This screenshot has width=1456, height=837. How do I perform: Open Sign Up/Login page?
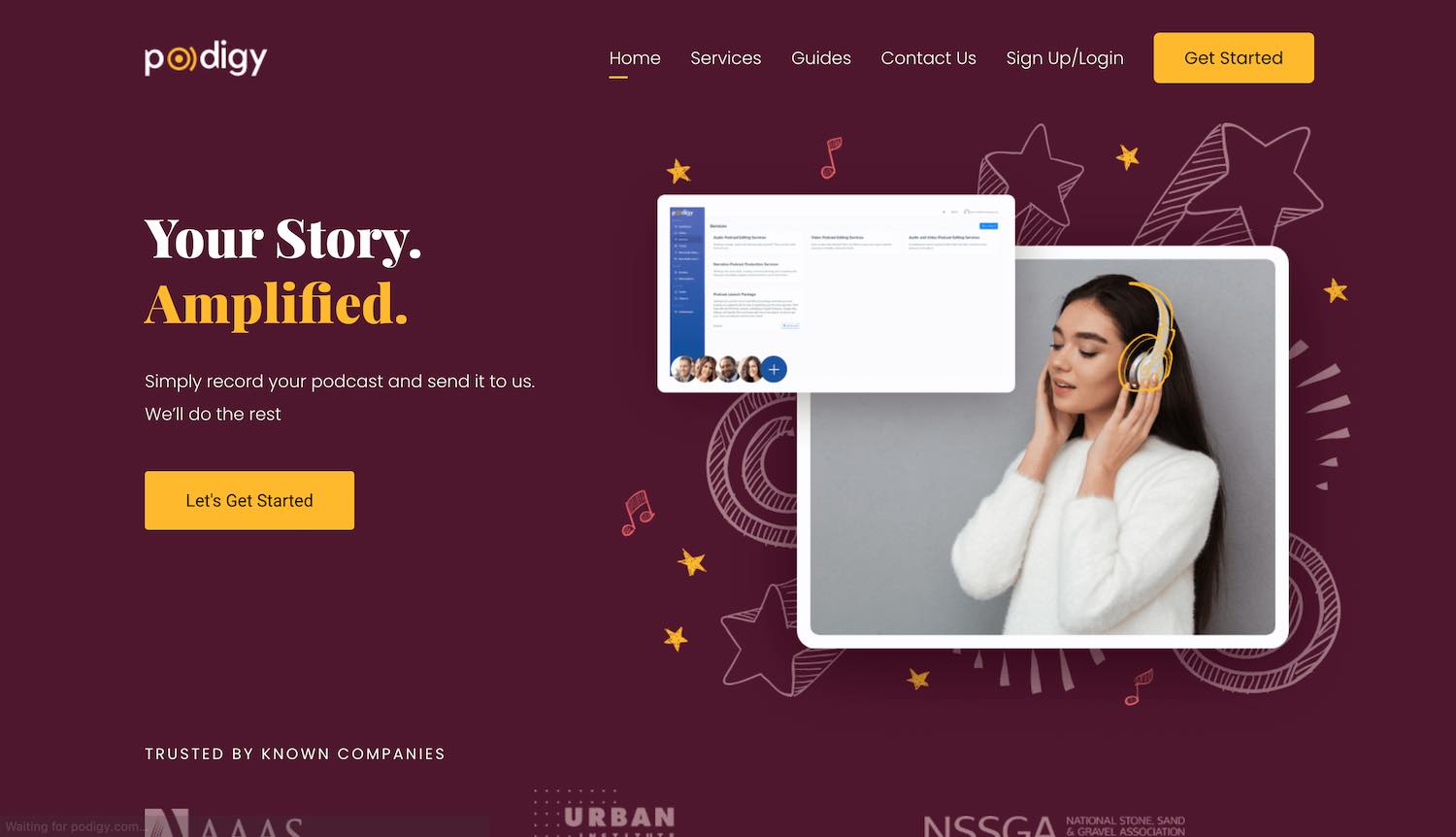click(1065, 58)
